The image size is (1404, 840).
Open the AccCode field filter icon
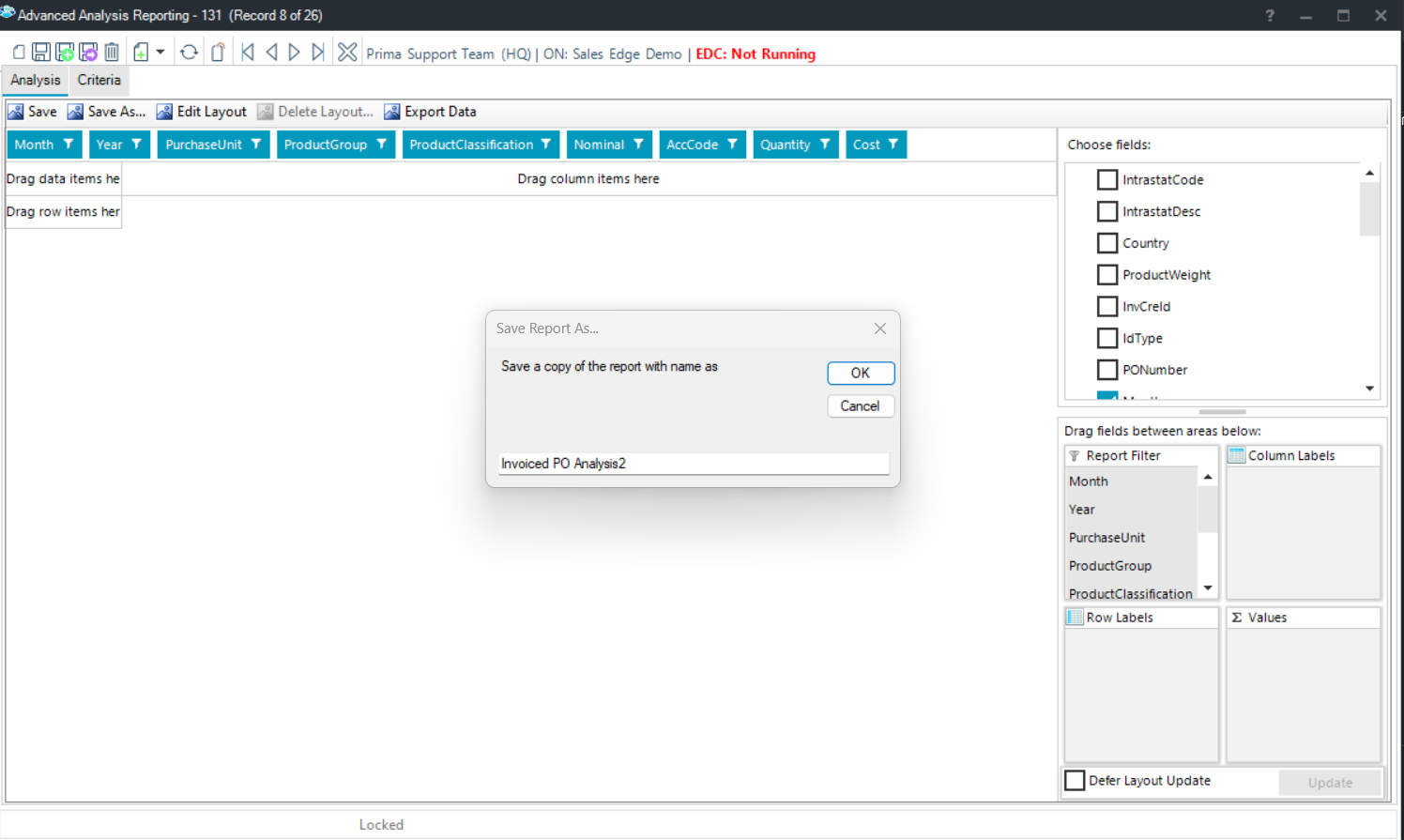click(733, 145)
